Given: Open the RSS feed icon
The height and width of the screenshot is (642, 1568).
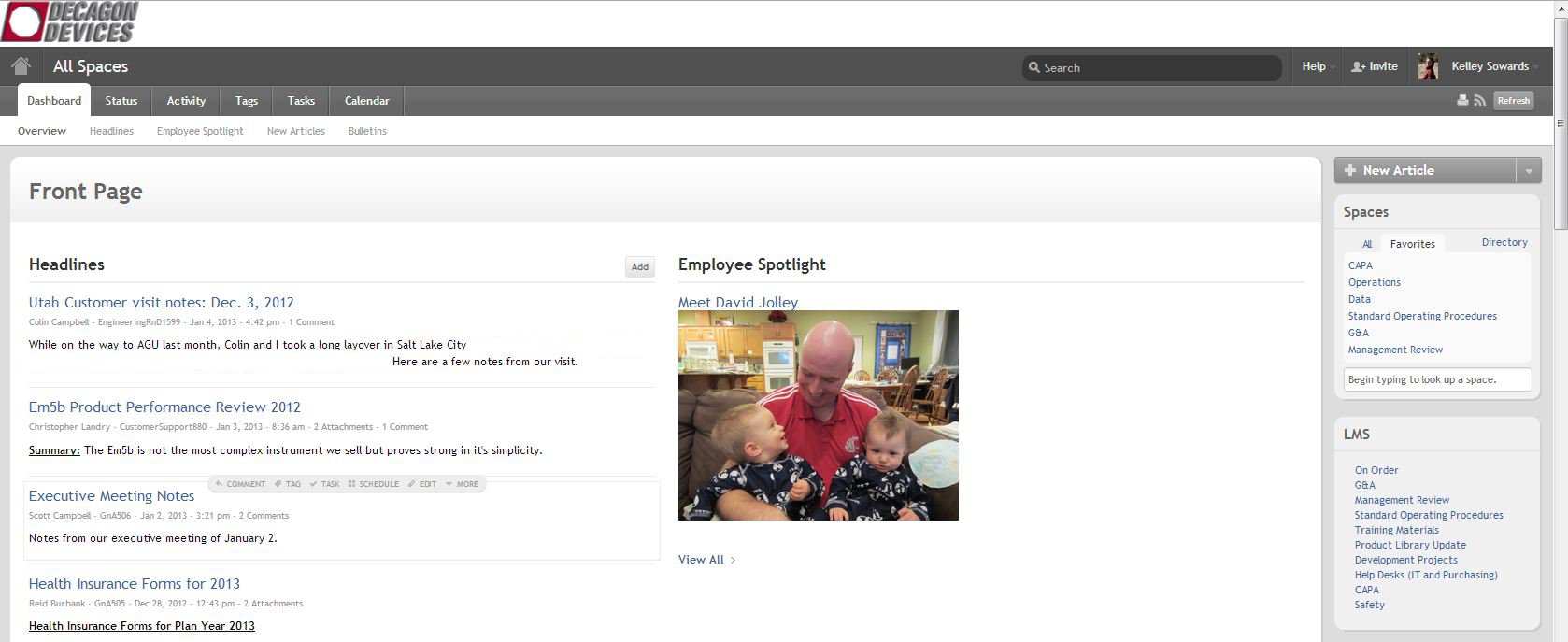Looking at the screenshot, I should click(x=1479, y=101).
